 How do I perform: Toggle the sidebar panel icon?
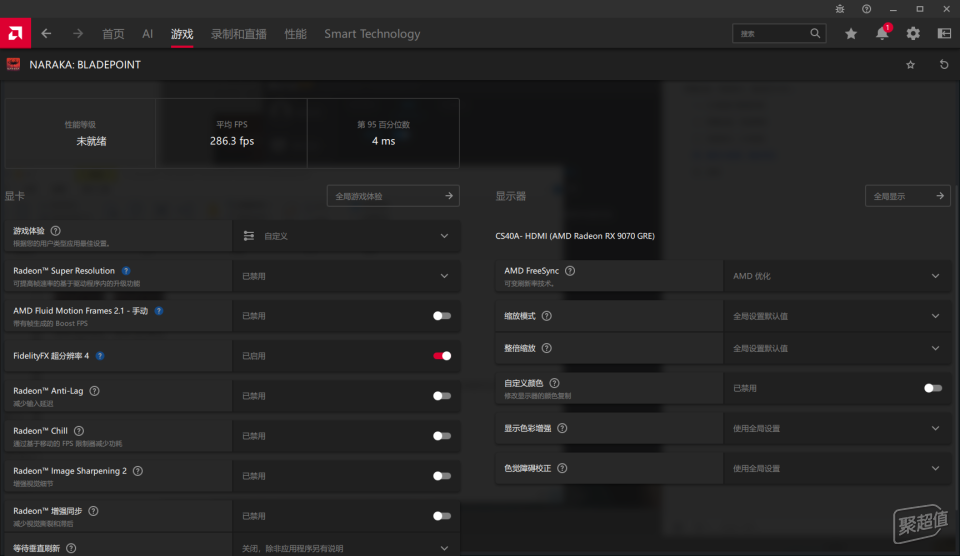pos(944,34)
